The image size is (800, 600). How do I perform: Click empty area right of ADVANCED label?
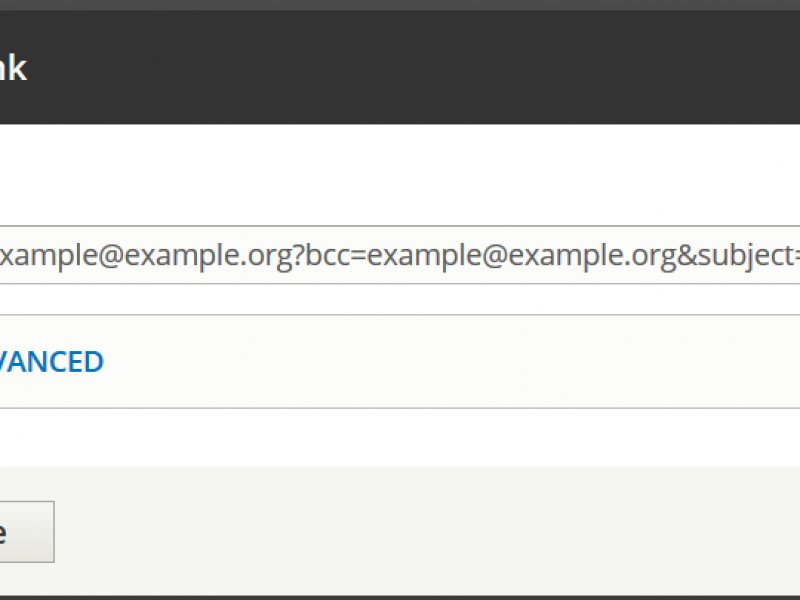pyautogui.click(x=449, y=361)
